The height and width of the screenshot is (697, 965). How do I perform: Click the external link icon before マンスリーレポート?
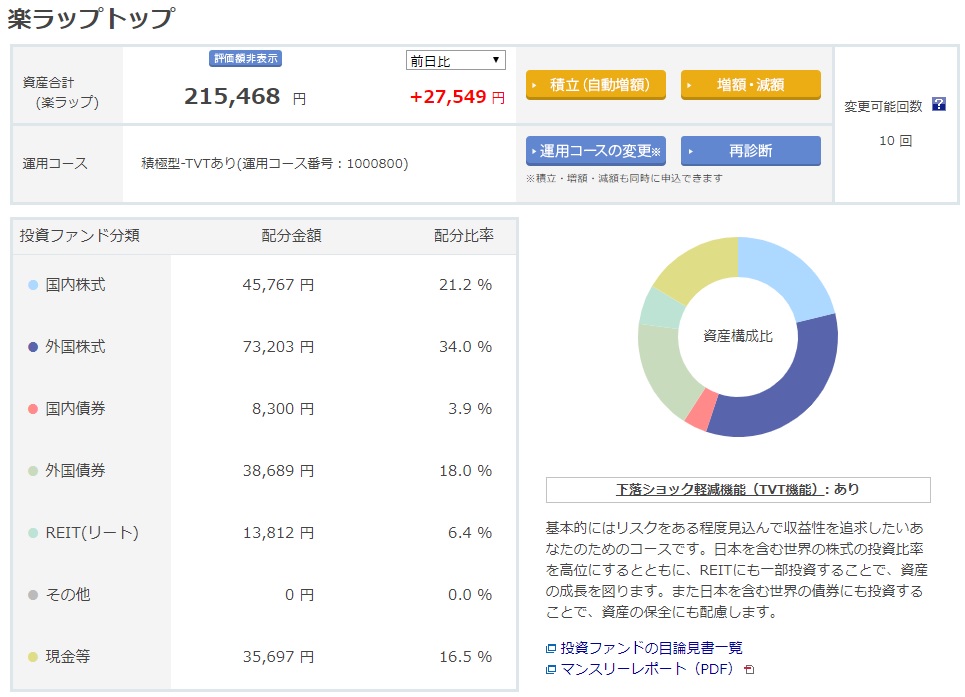[x=551, y=669]
